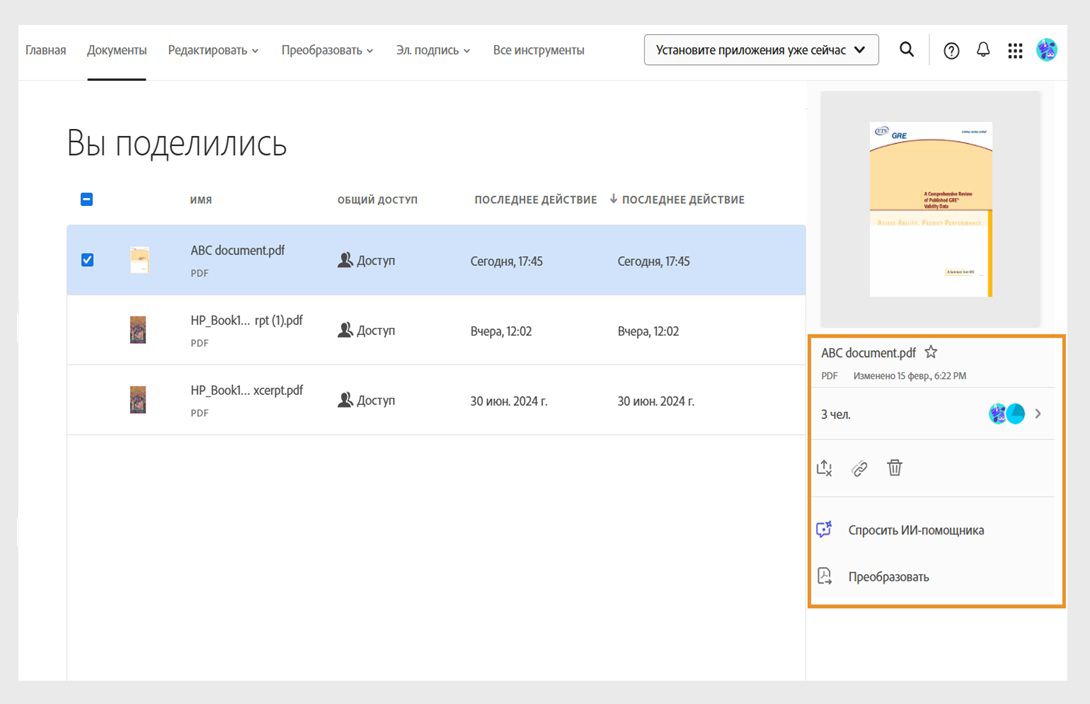
Task: Click the AI assistant icon
Action: [824, 530]
